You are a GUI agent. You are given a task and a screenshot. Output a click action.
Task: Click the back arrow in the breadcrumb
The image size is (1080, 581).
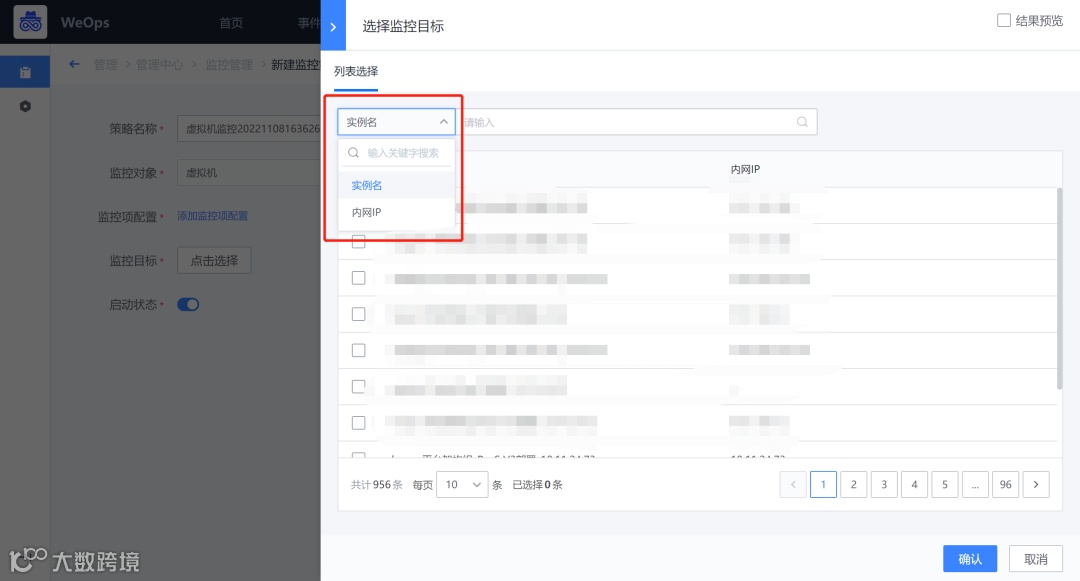pos(74,64)
